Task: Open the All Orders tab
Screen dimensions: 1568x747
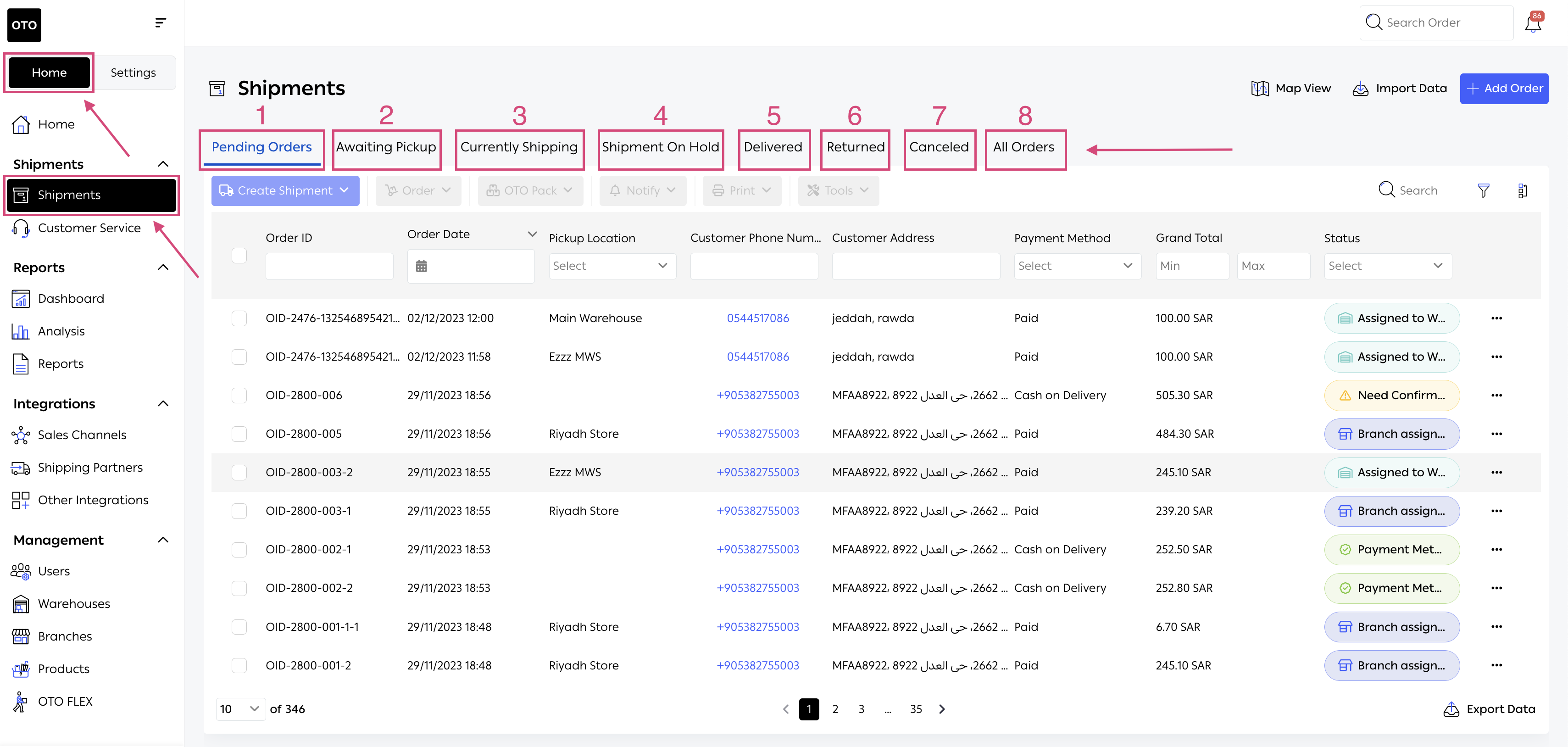Action: pos(1023,147)
